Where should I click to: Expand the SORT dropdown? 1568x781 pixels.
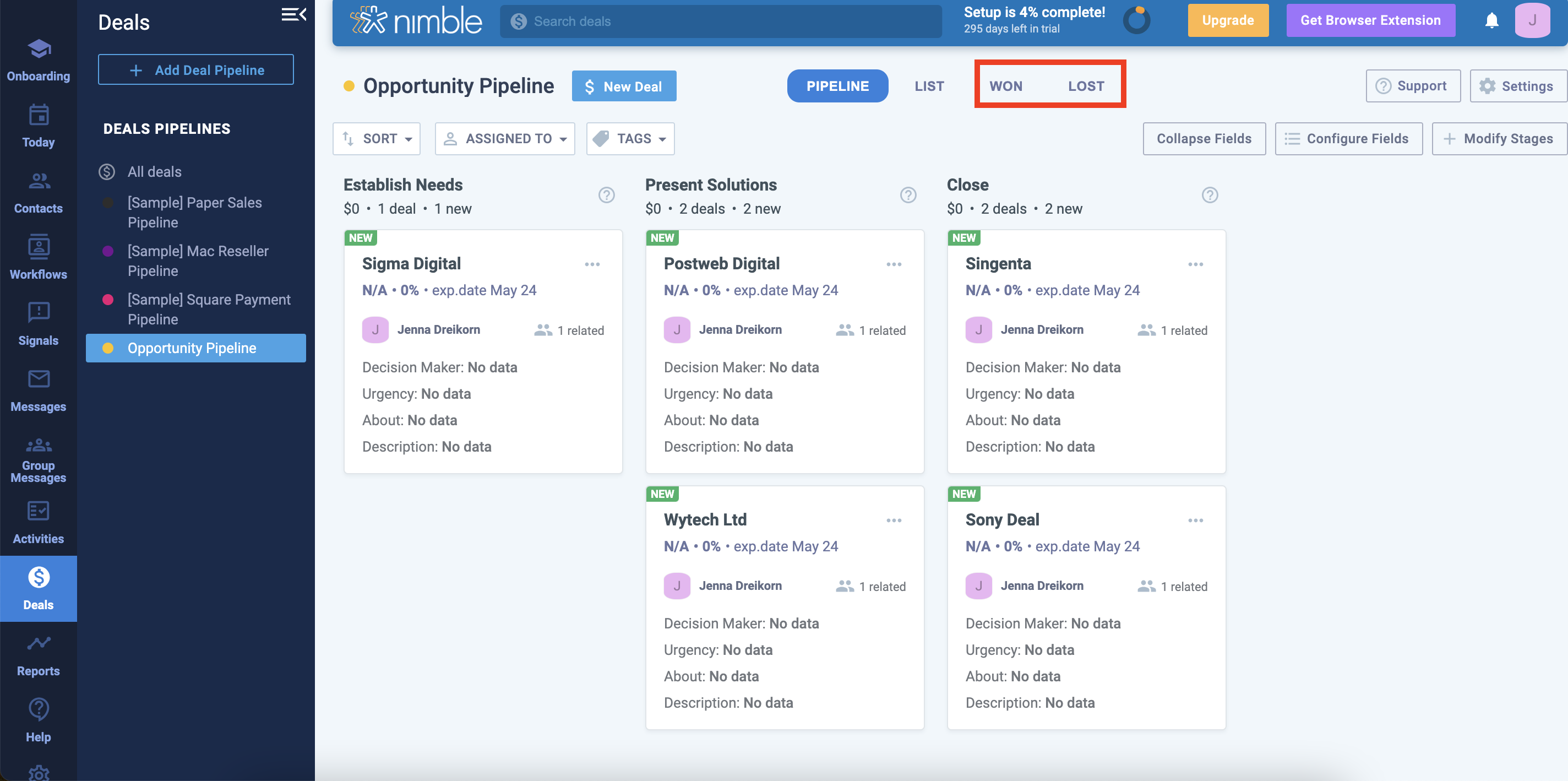tap(377, 139)
